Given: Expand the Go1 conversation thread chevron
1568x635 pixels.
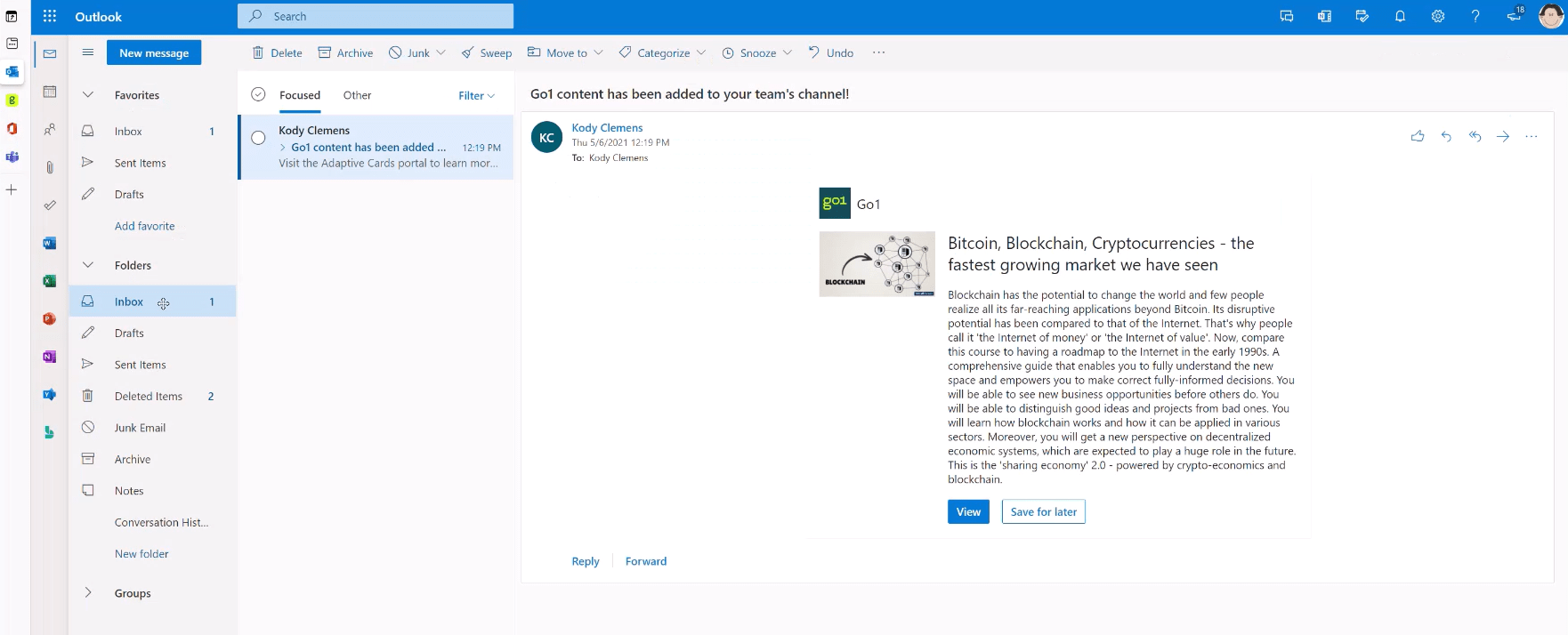Looking at the screenshot, I should point(283,148).
